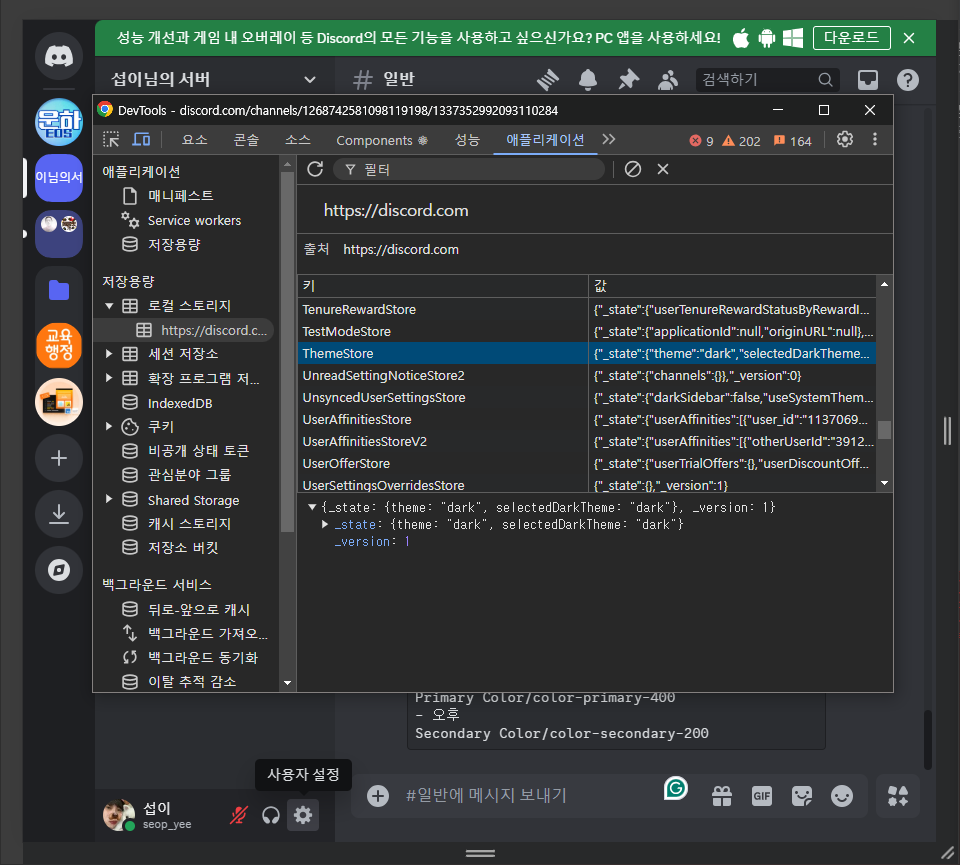Collapse the 로컬 스토리지 tree node
The width and height of the screenshot is (960, 865).
[x=109, y=305]
